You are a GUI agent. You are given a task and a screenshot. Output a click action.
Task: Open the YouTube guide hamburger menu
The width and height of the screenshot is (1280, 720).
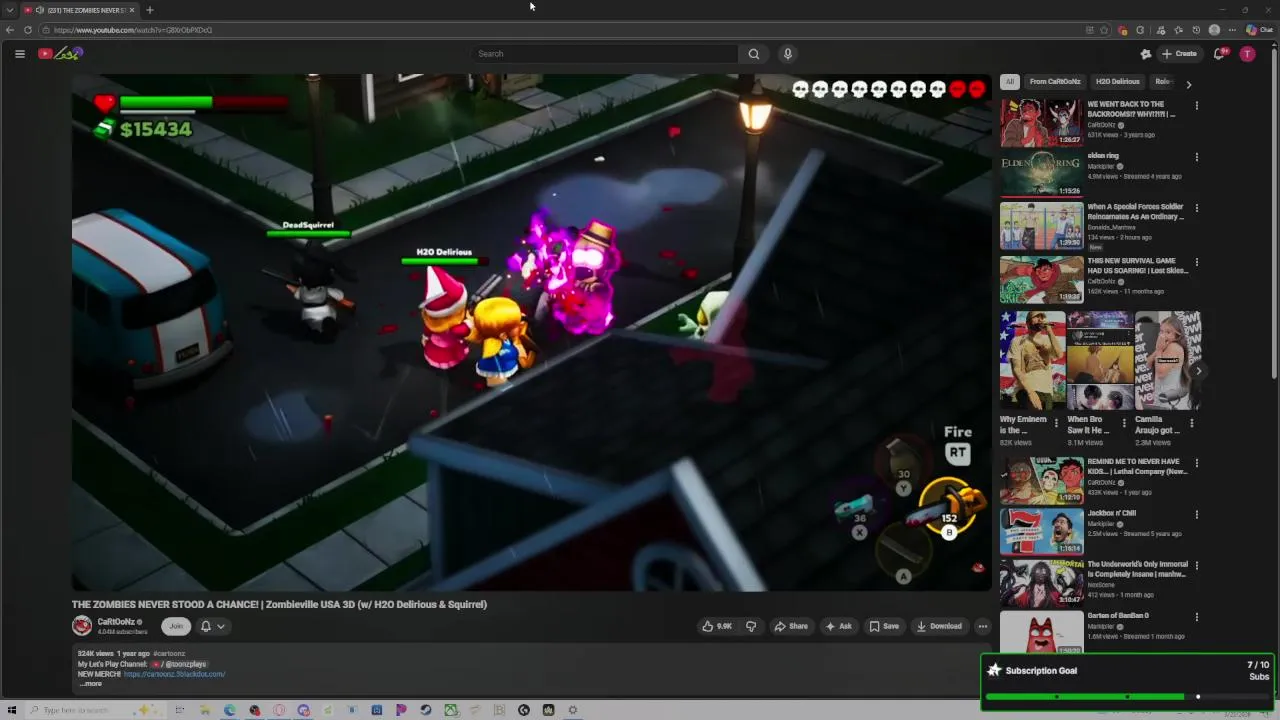[x=19, y=54]
